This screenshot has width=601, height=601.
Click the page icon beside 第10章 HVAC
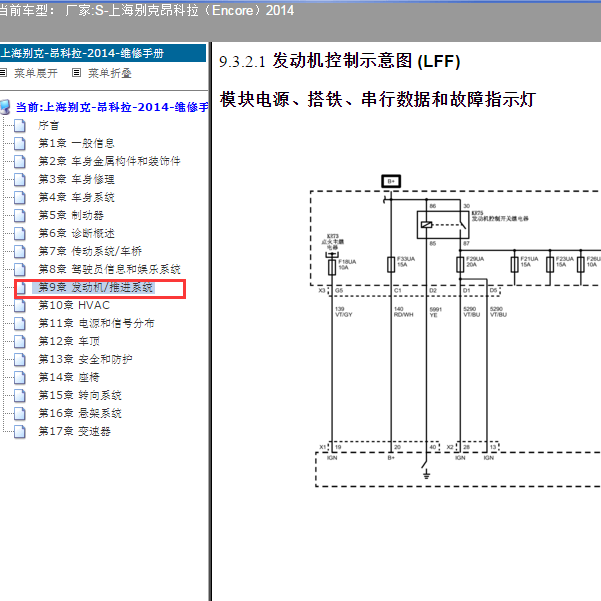point(20,305)
